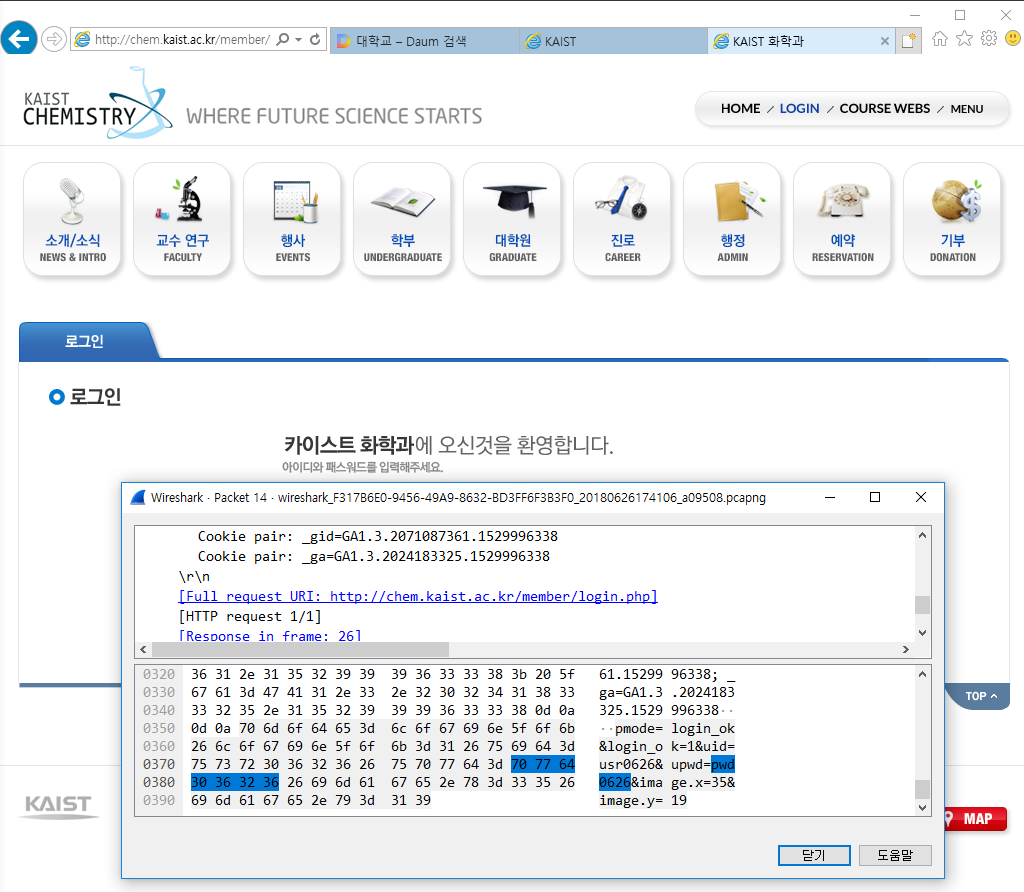The width and height of the screenshot is (1024, 892).
Task: Select the _gid cookie pair line
Action: [377, 536]
